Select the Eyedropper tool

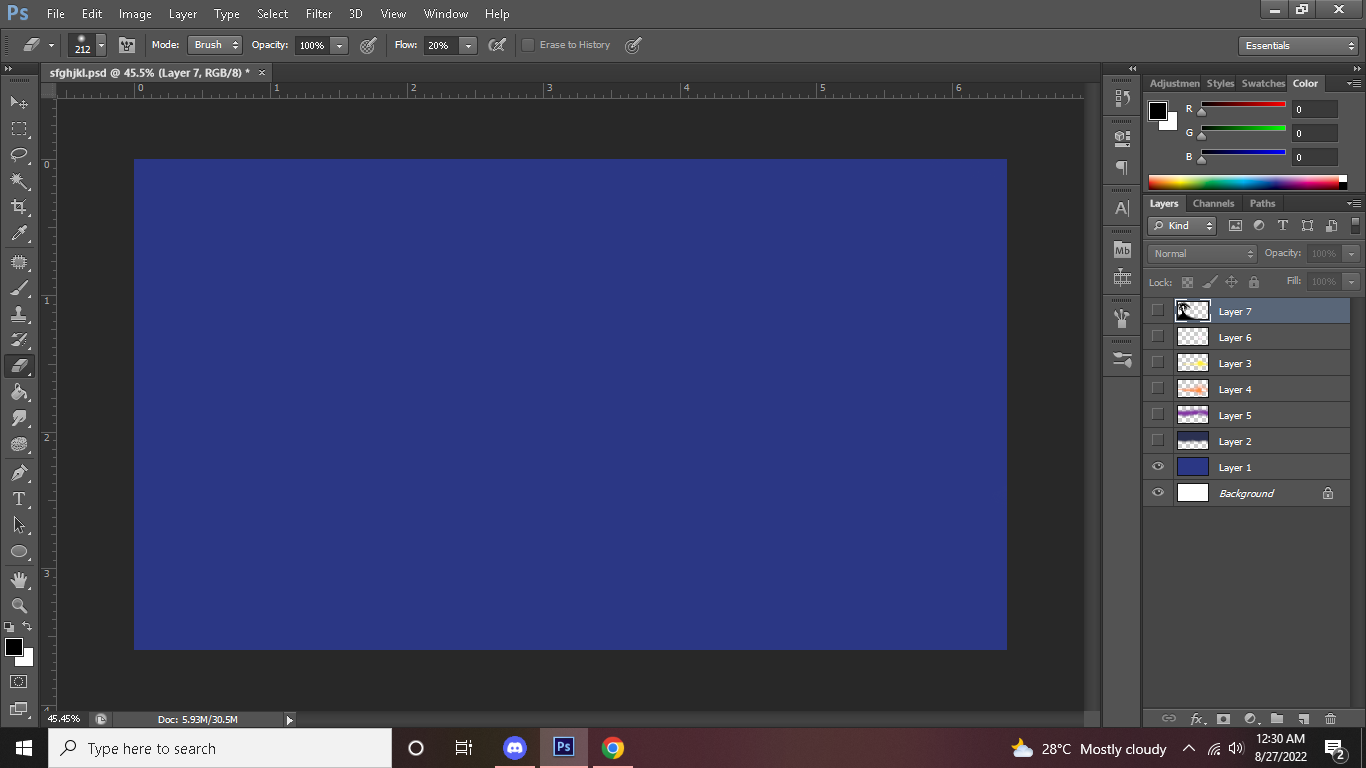pos(19,234)
